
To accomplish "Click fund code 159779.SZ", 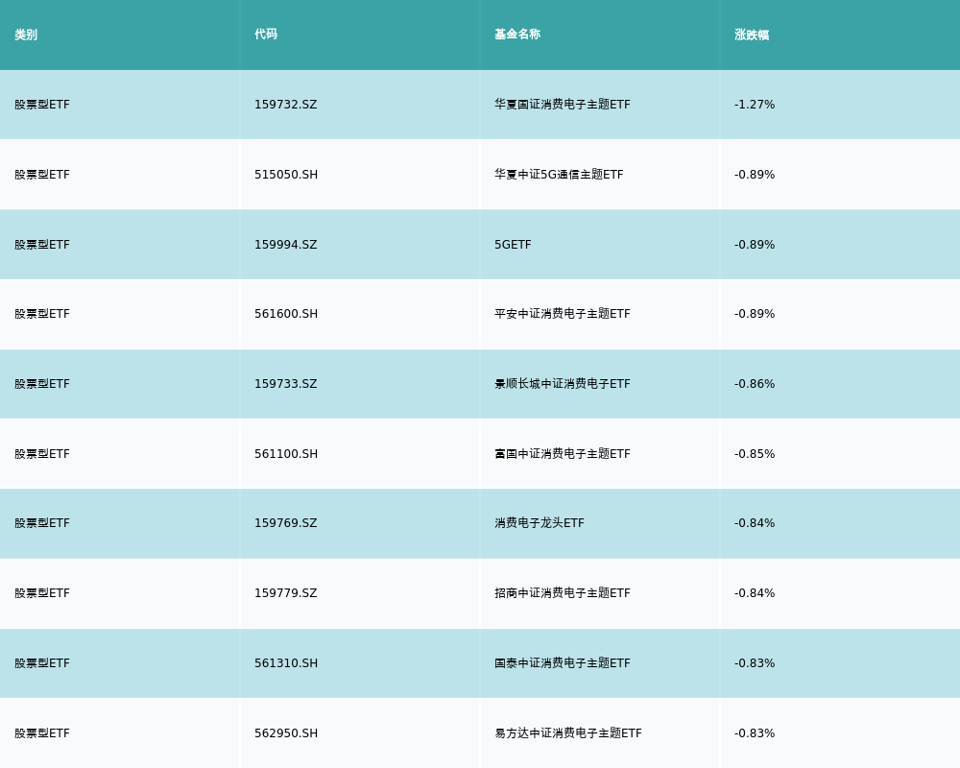I will pos(285,593).
